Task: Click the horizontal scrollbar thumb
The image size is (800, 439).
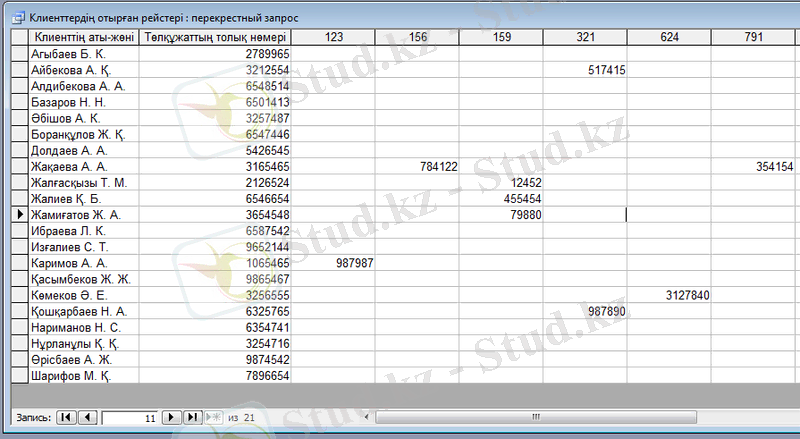Action: tap(536, 417)
